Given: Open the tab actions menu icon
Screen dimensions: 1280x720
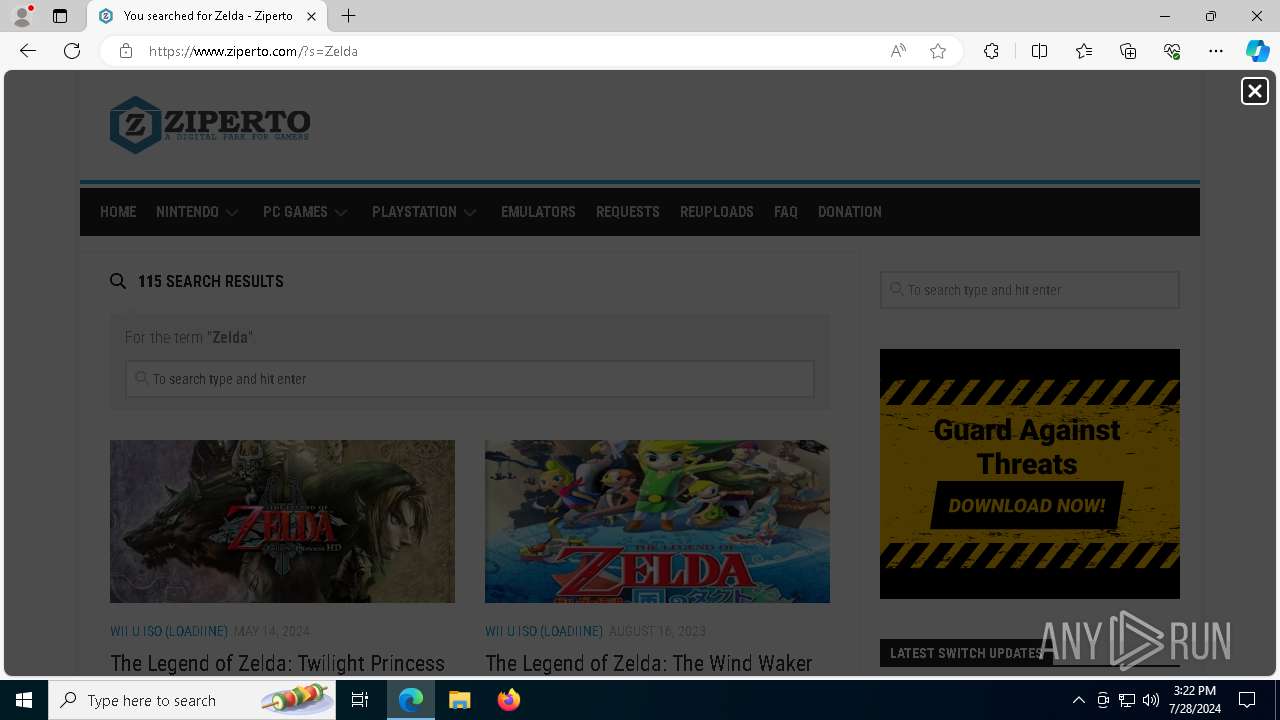Looking at the screenshot, I should 60,16.
